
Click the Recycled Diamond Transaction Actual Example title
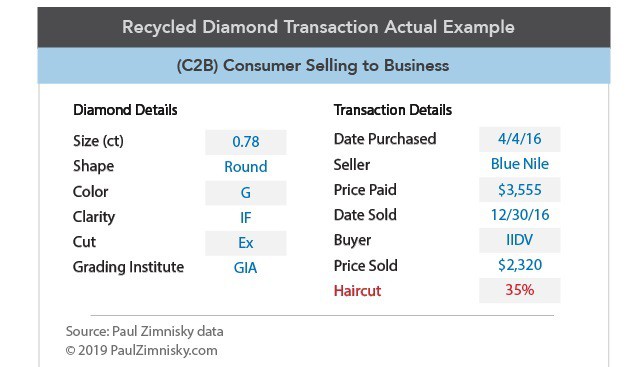pyautogui.click(x=318, y=27)
